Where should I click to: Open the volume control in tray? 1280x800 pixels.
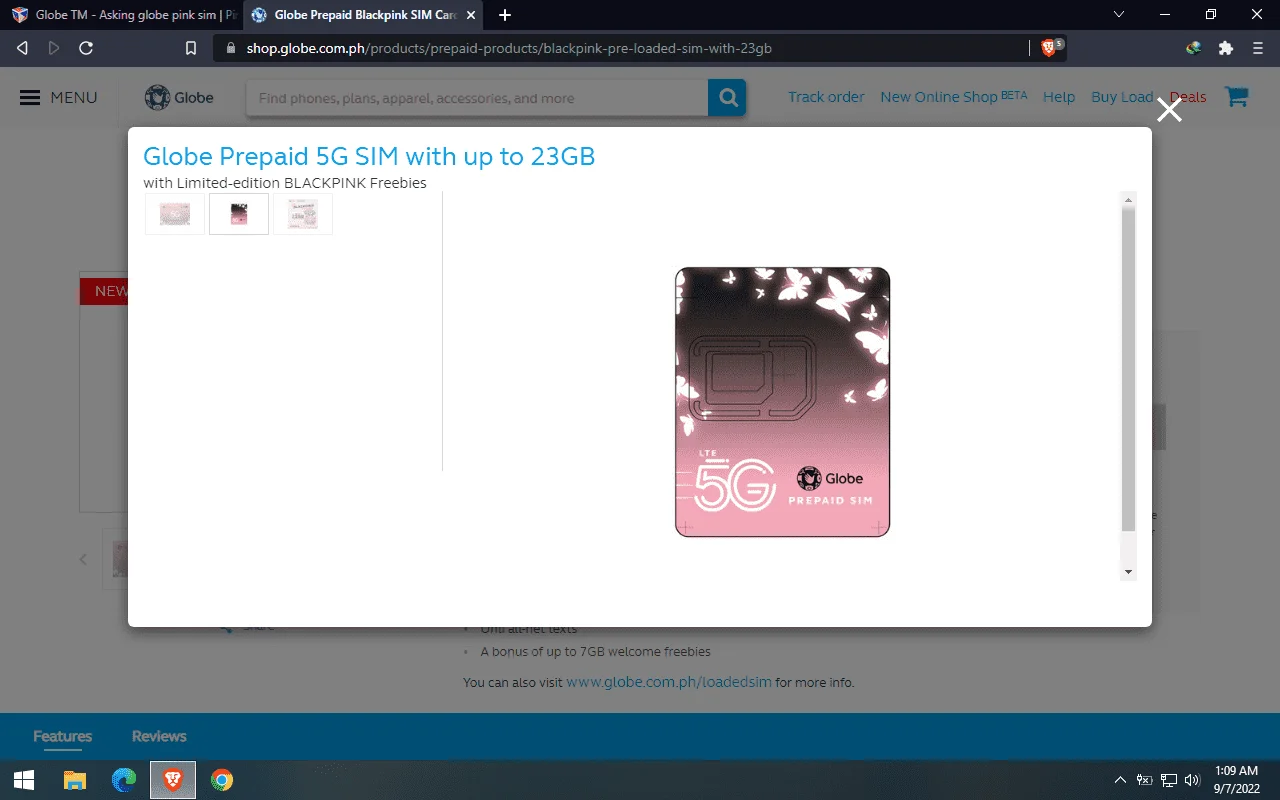coord(1192,780)
